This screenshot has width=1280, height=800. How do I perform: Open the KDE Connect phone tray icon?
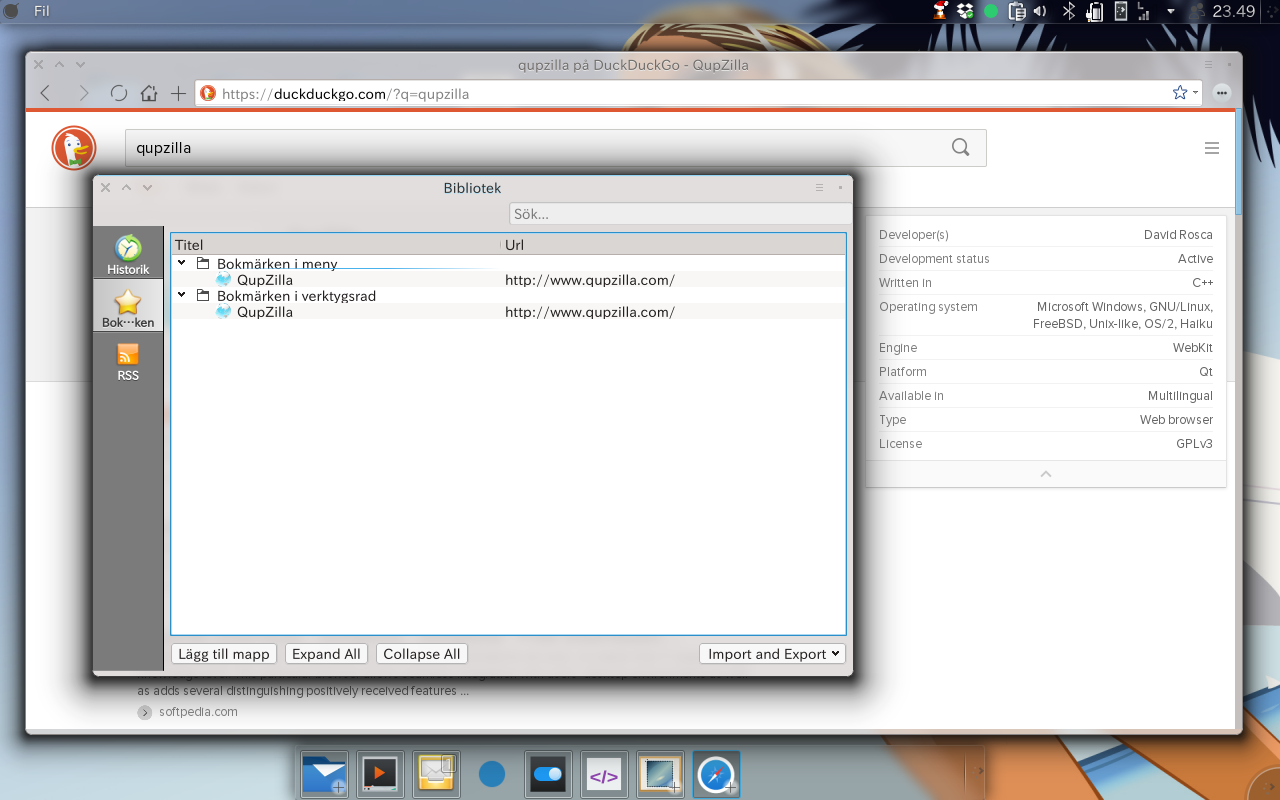[x=1121, y=11]
